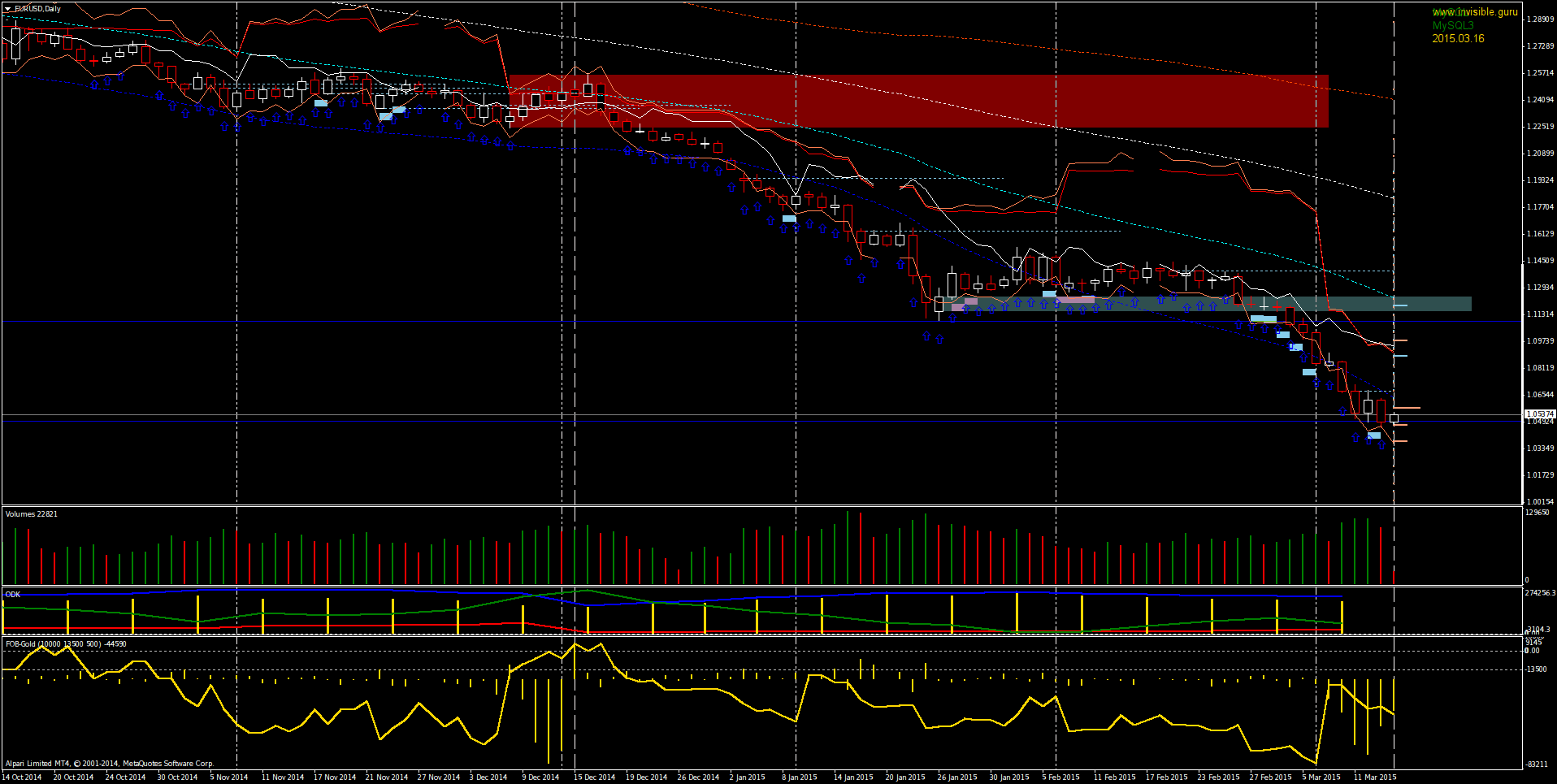Click price scale value 1.00154

coord(1541,502)
